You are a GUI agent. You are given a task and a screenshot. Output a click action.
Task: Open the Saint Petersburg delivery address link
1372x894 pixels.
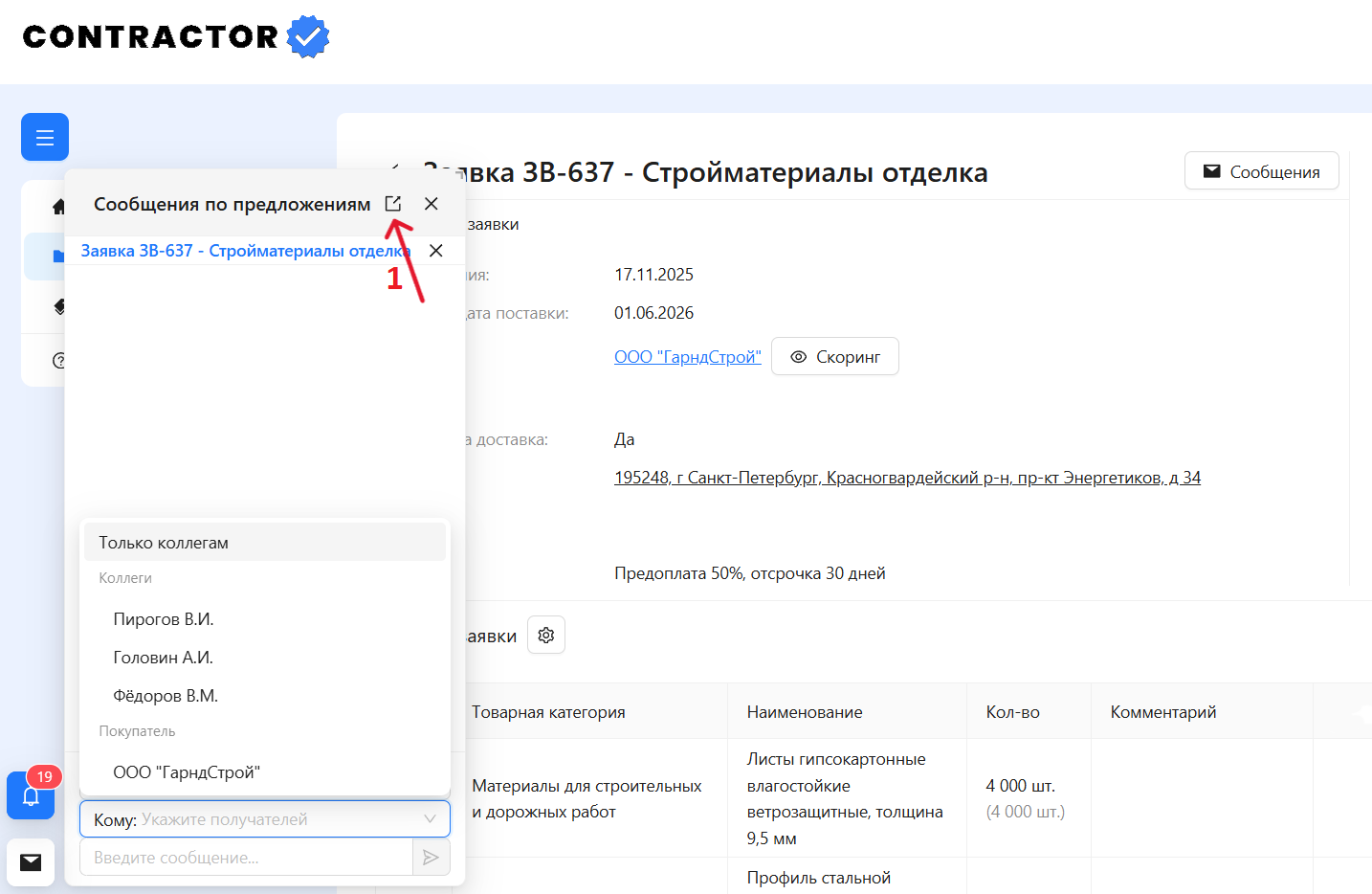click(907, 478)
